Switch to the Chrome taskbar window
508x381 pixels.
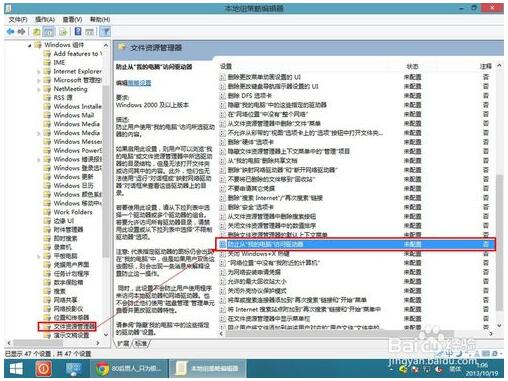pos(129,369)
